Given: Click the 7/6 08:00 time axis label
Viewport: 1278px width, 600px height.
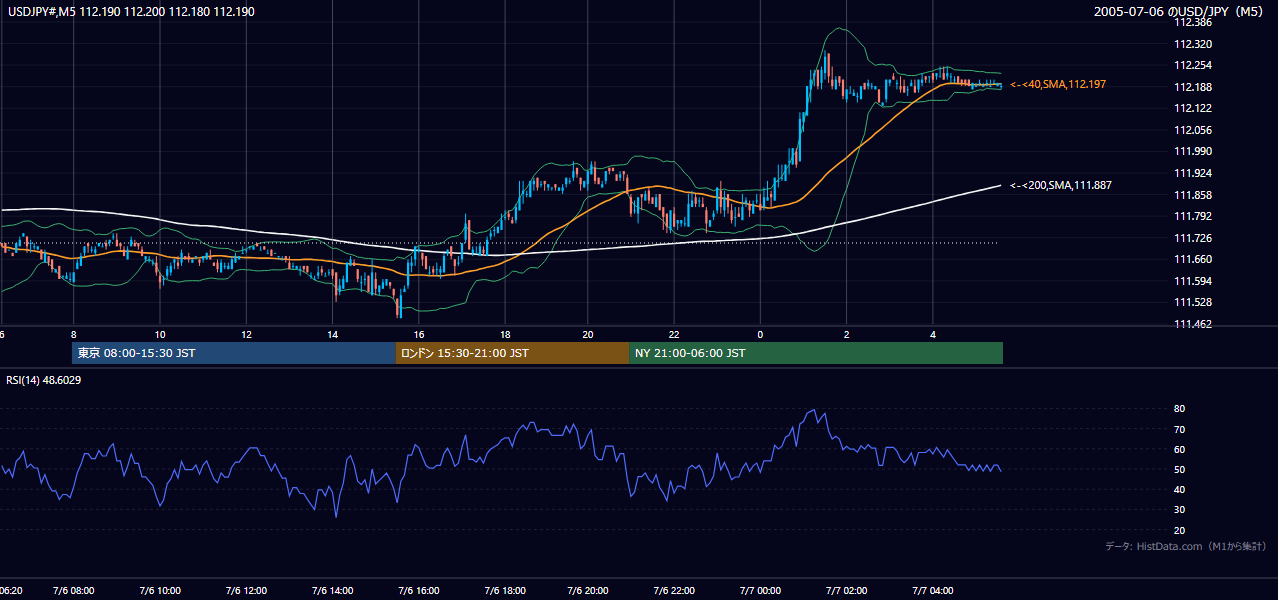Looking at the screenshot, I should (73, 591).
